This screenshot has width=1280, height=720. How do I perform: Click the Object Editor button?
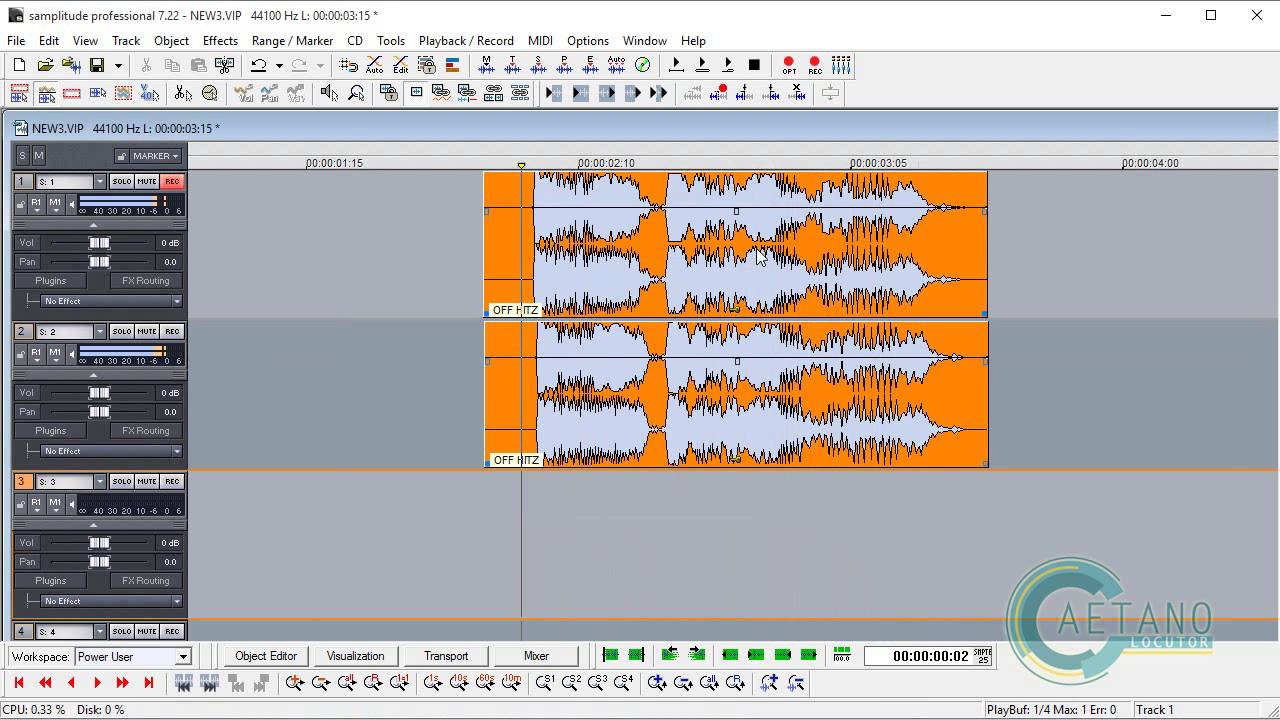[266, 656]
